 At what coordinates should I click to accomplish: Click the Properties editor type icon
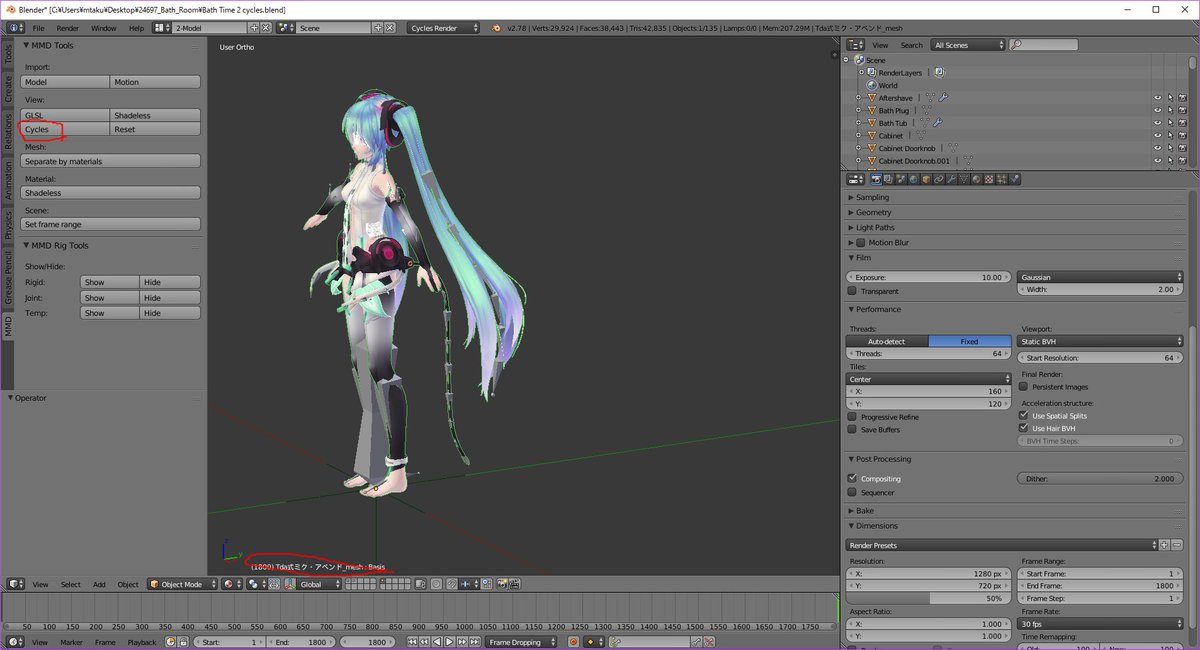tap(856, 179)
